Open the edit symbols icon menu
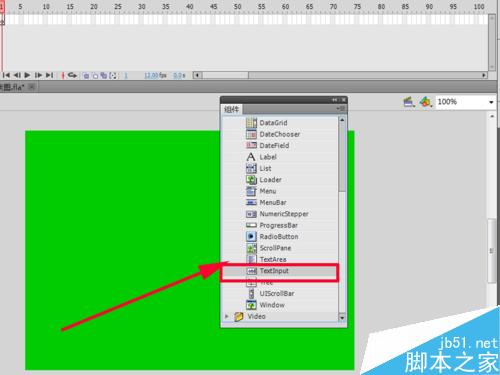The height and width of the screenshot is (375, 500). 426,102
